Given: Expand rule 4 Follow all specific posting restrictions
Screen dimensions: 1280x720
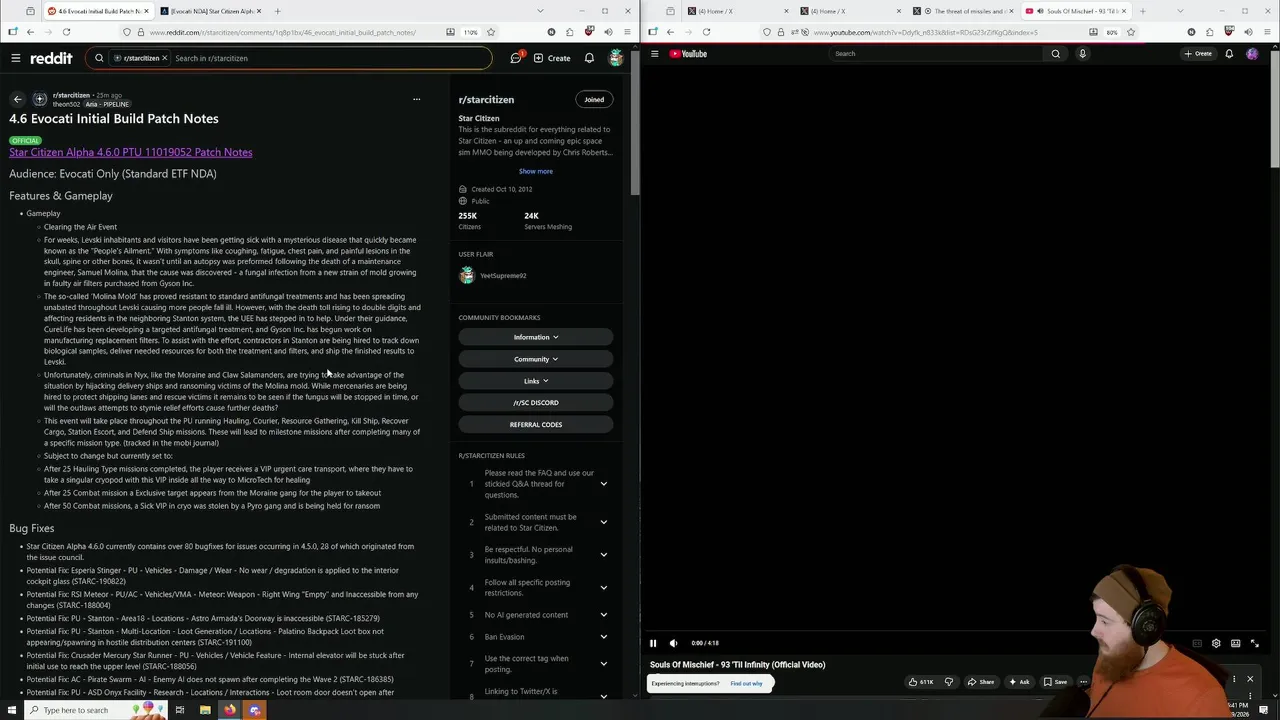Looking at the screenshot, I should 603,588.
